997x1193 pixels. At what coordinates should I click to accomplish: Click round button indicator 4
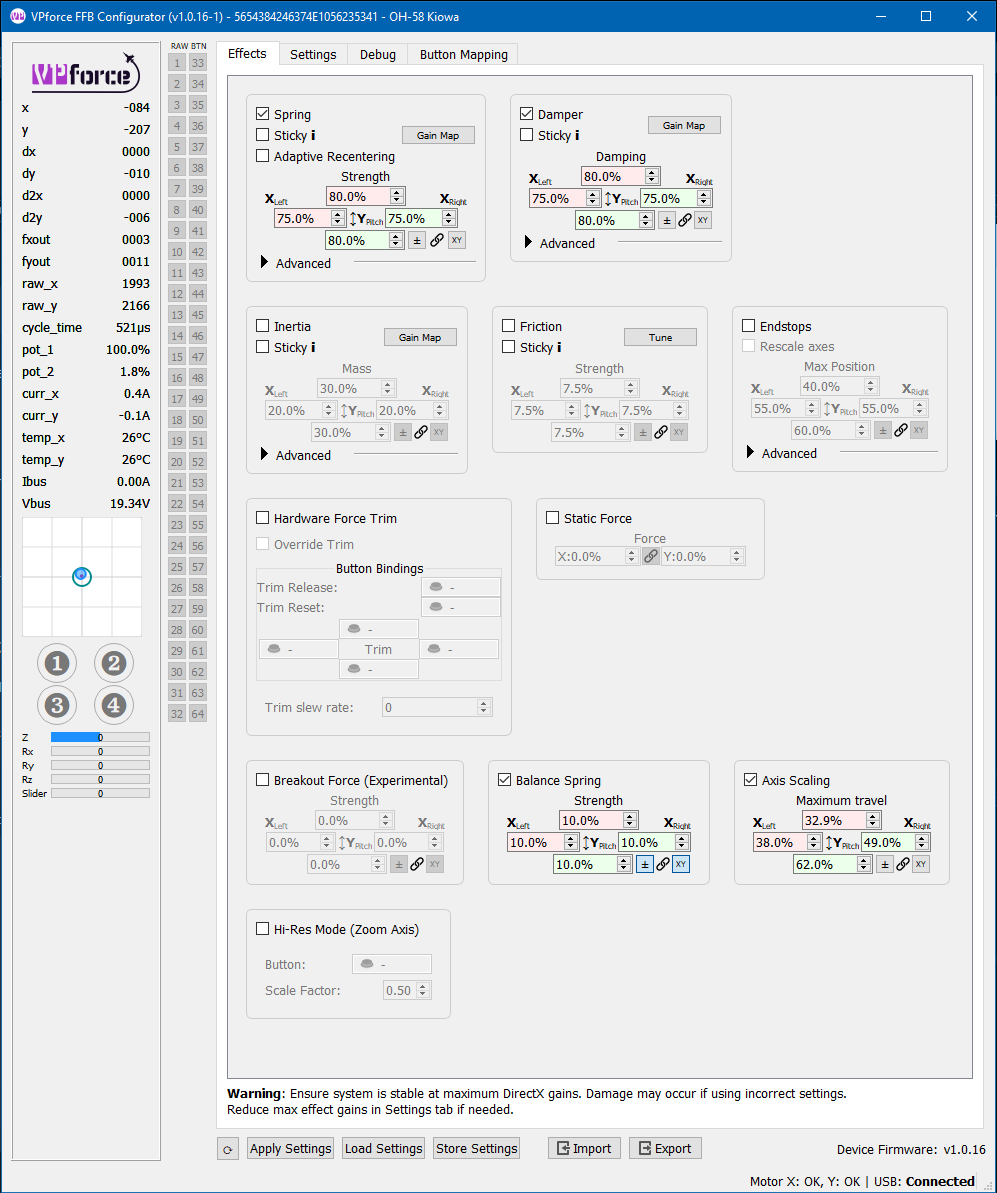coord(114,705)
